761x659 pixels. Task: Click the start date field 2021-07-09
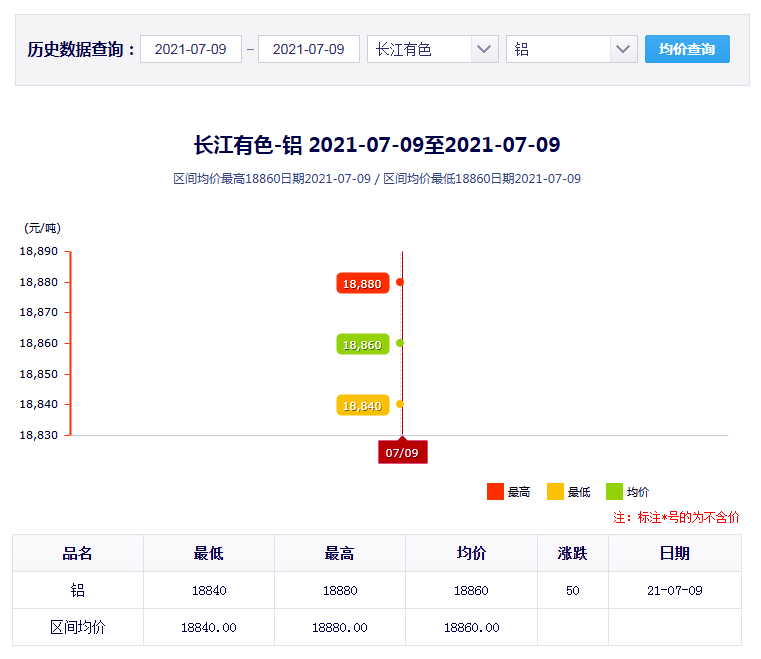coord(191,49)
